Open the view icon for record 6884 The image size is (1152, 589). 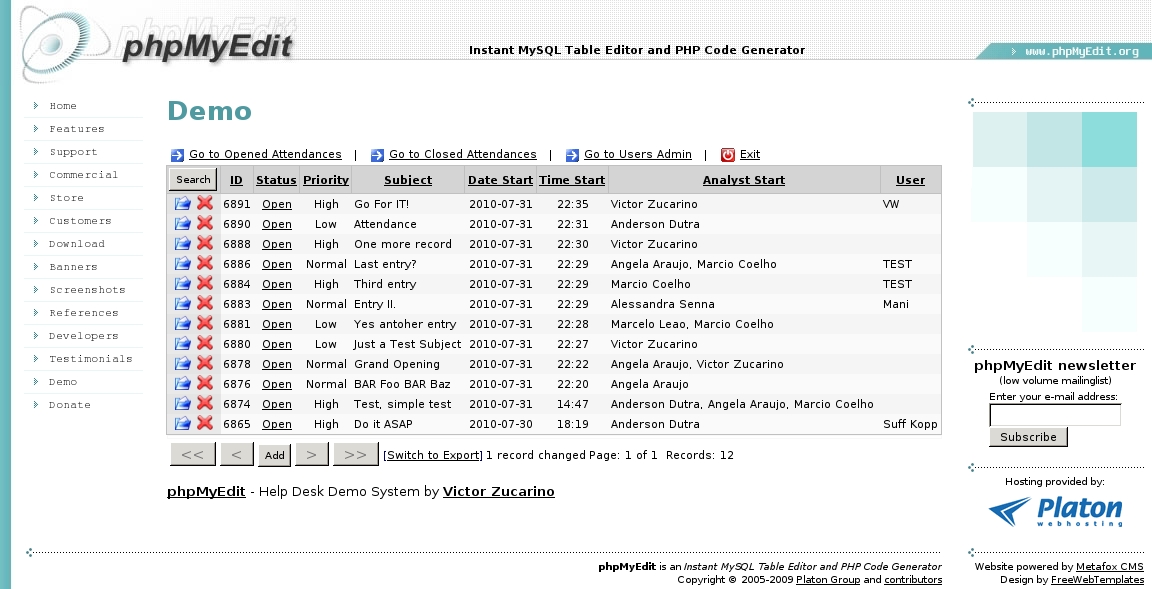183,283
